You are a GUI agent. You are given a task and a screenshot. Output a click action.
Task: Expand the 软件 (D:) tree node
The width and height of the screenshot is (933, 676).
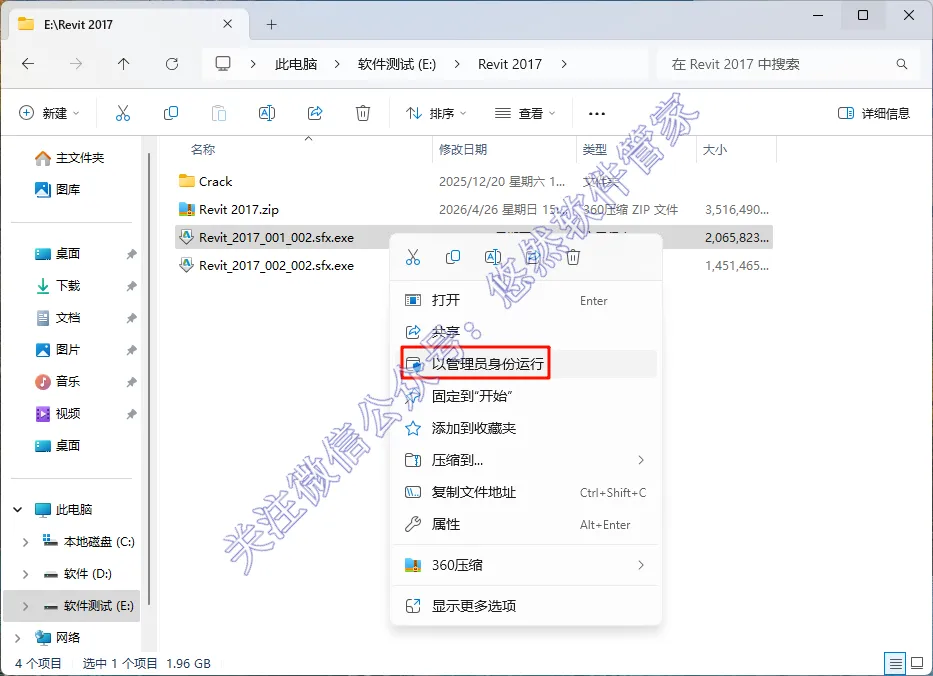[x=25, y=574]
